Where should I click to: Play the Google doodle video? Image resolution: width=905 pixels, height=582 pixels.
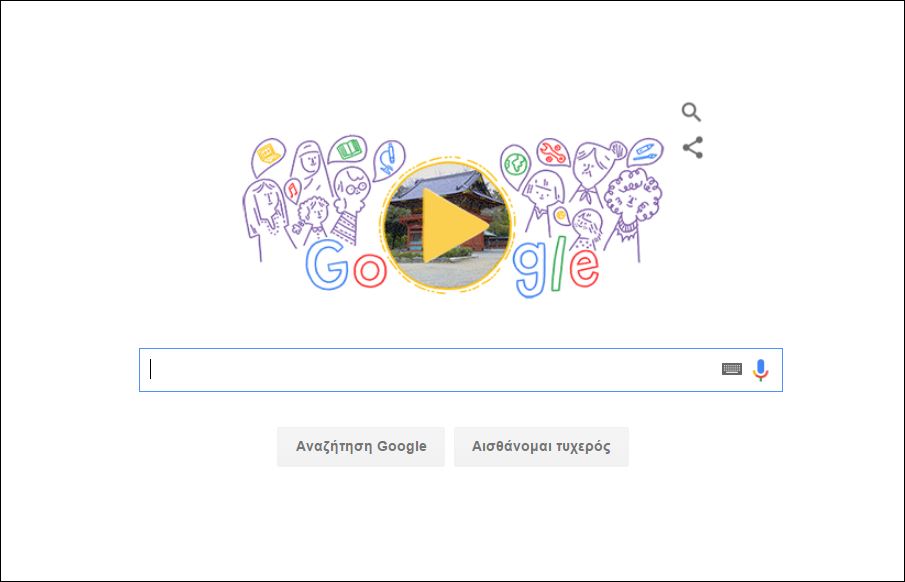(447, 225)
